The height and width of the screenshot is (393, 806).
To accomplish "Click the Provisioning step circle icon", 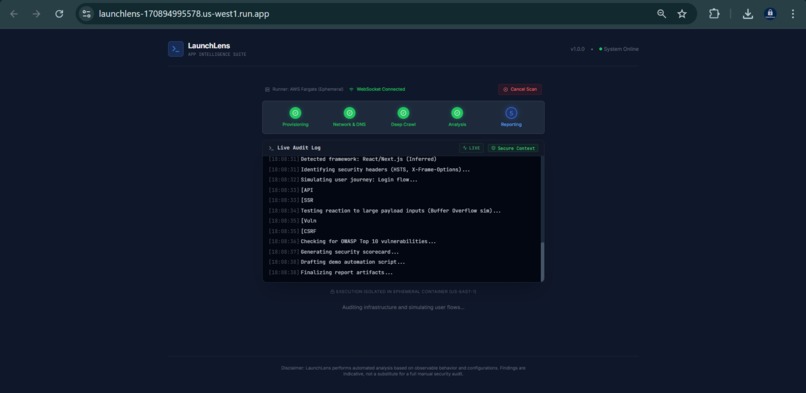I will [x=295, y=113].
